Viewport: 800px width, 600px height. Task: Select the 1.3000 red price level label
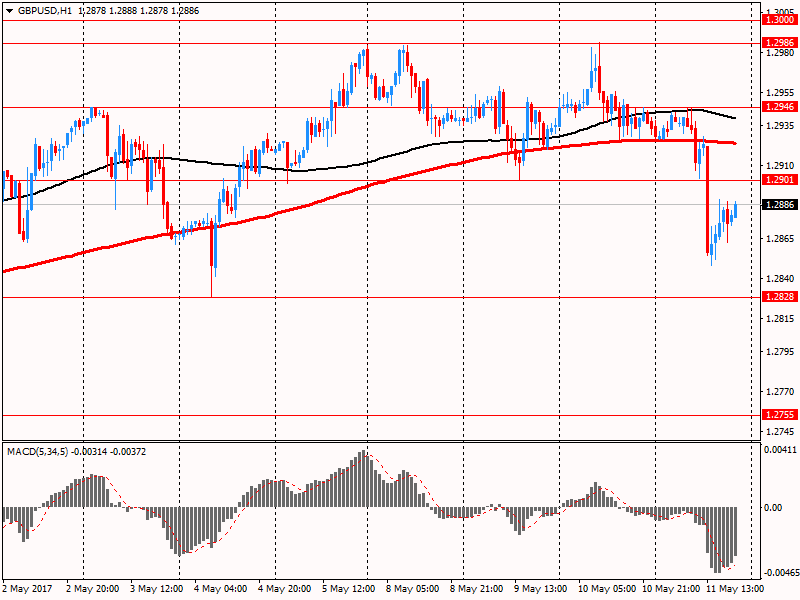pyautogui.click(x=781, y=20)
